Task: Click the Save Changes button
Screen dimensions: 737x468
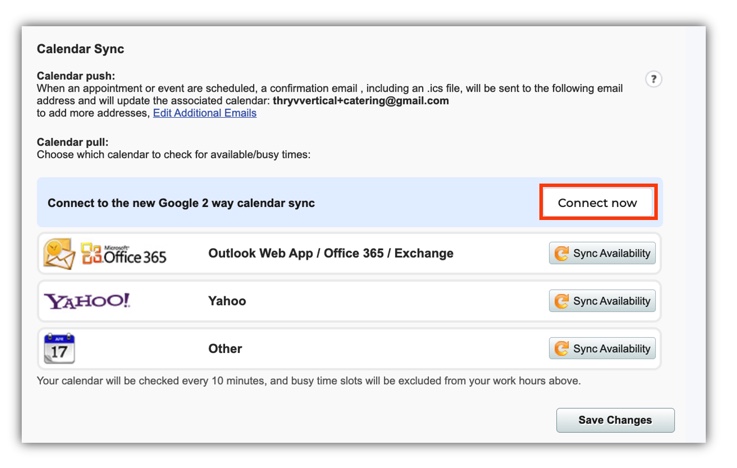Action: click(615, 420)
